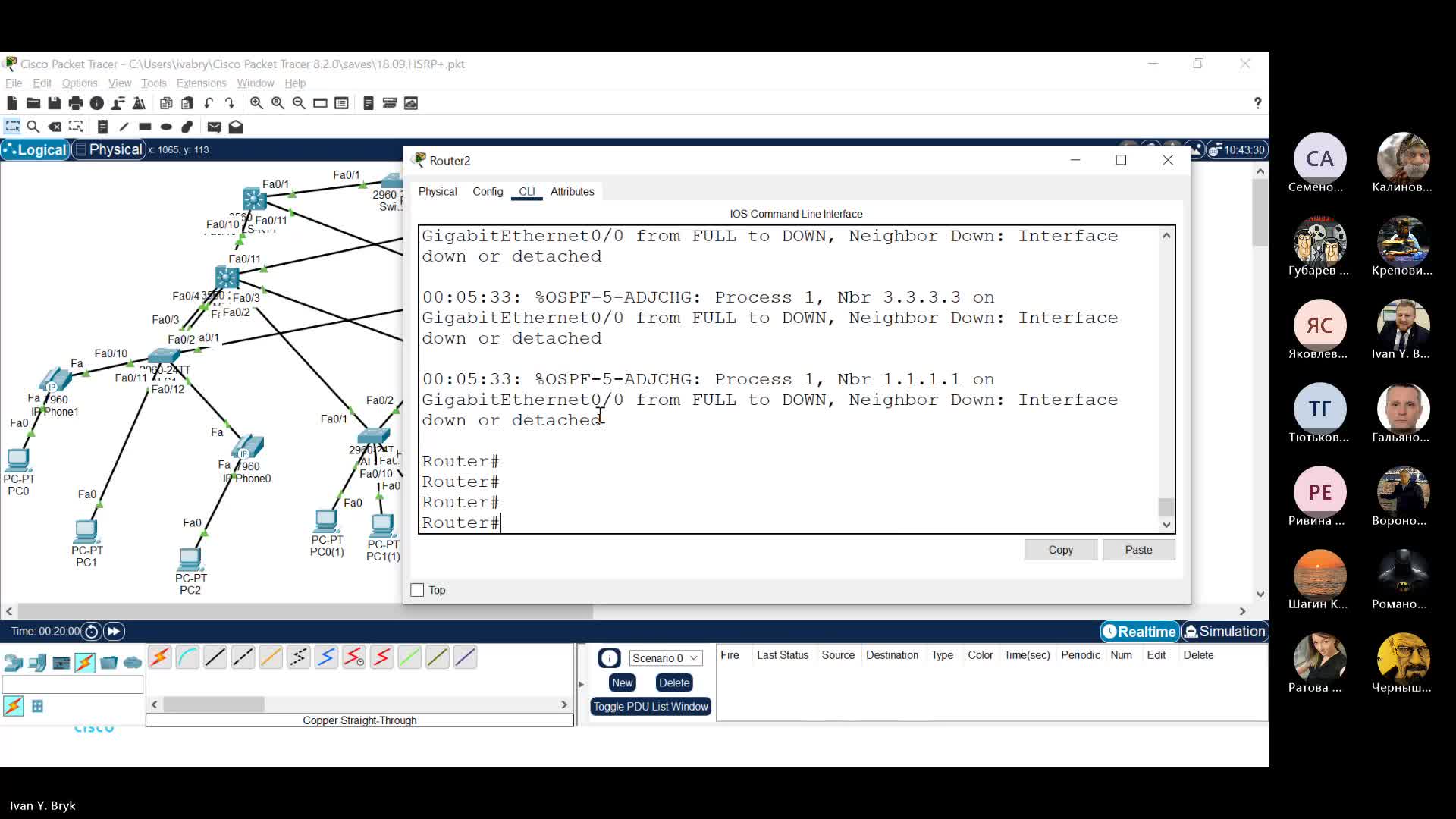Viewport: 1456px width, 819px height.
Task: Click Toggle PDU List Window button
Action: tap(651, 707)
